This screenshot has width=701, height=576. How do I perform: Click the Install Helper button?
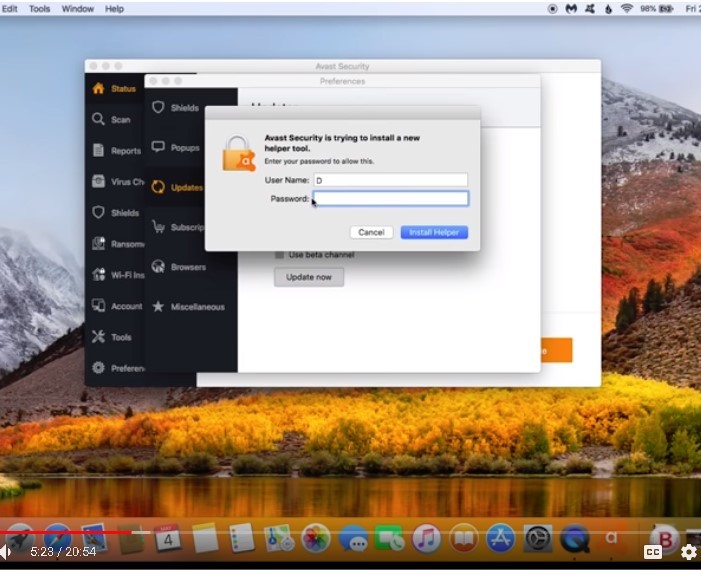click(434, 232)
